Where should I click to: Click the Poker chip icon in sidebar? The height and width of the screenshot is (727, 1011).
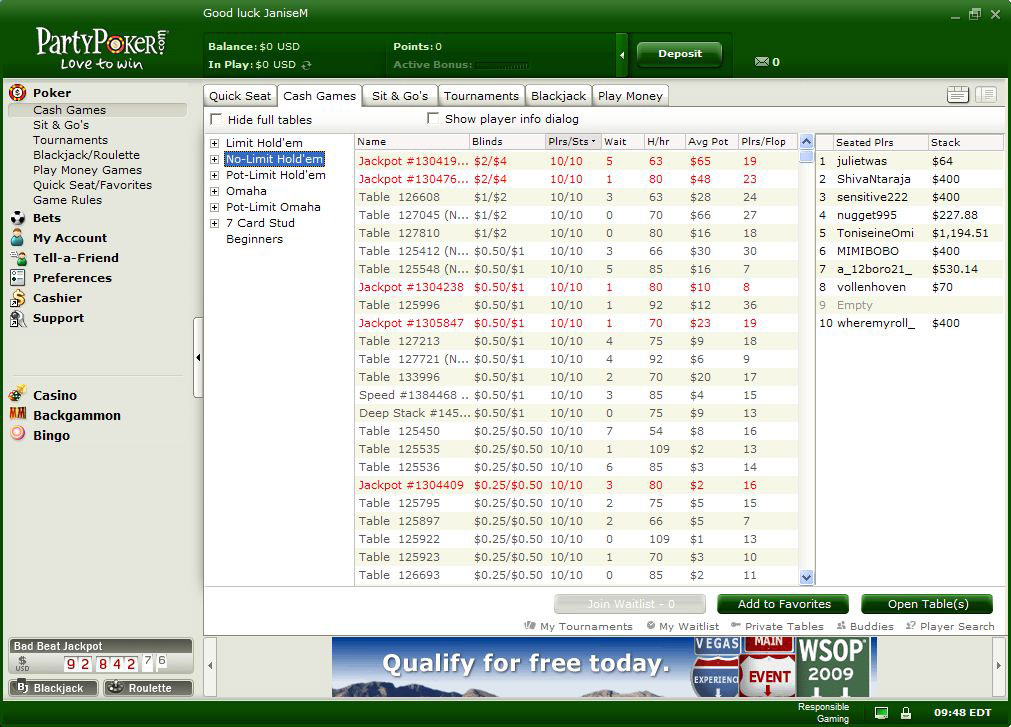(17, 93)
